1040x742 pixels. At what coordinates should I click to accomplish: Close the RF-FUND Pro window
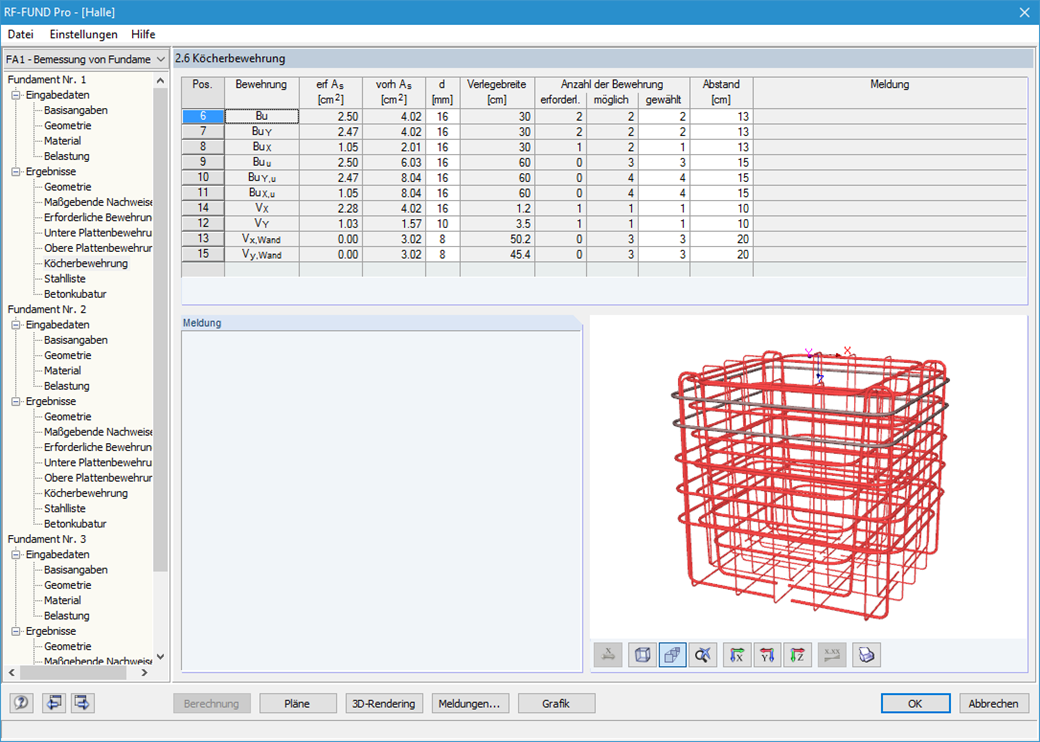click(1024, 13)
